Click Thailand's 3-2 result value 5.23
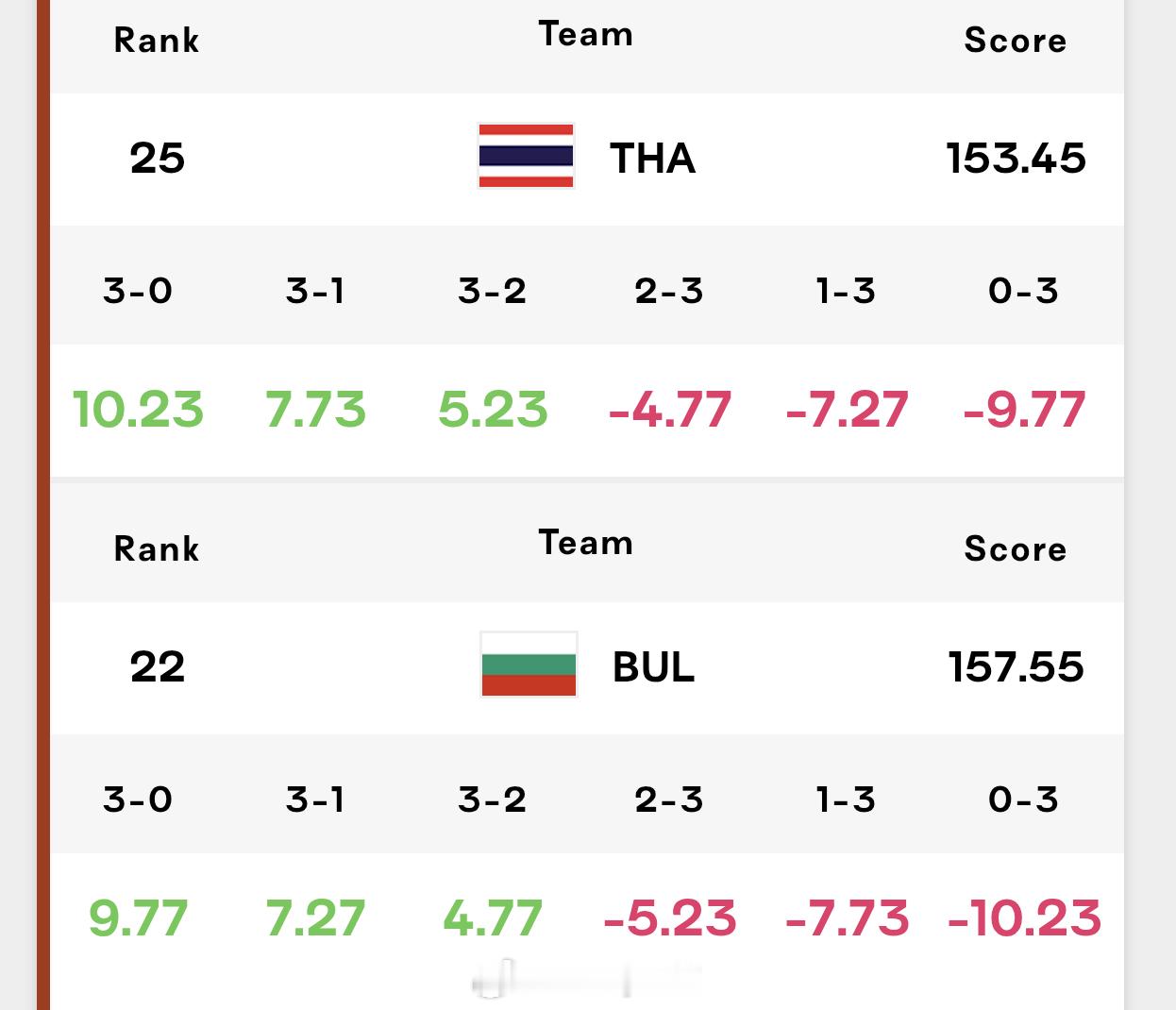Image resolution: width=1176 pixels, height=1010 pixels. click(x=493, y=410)
